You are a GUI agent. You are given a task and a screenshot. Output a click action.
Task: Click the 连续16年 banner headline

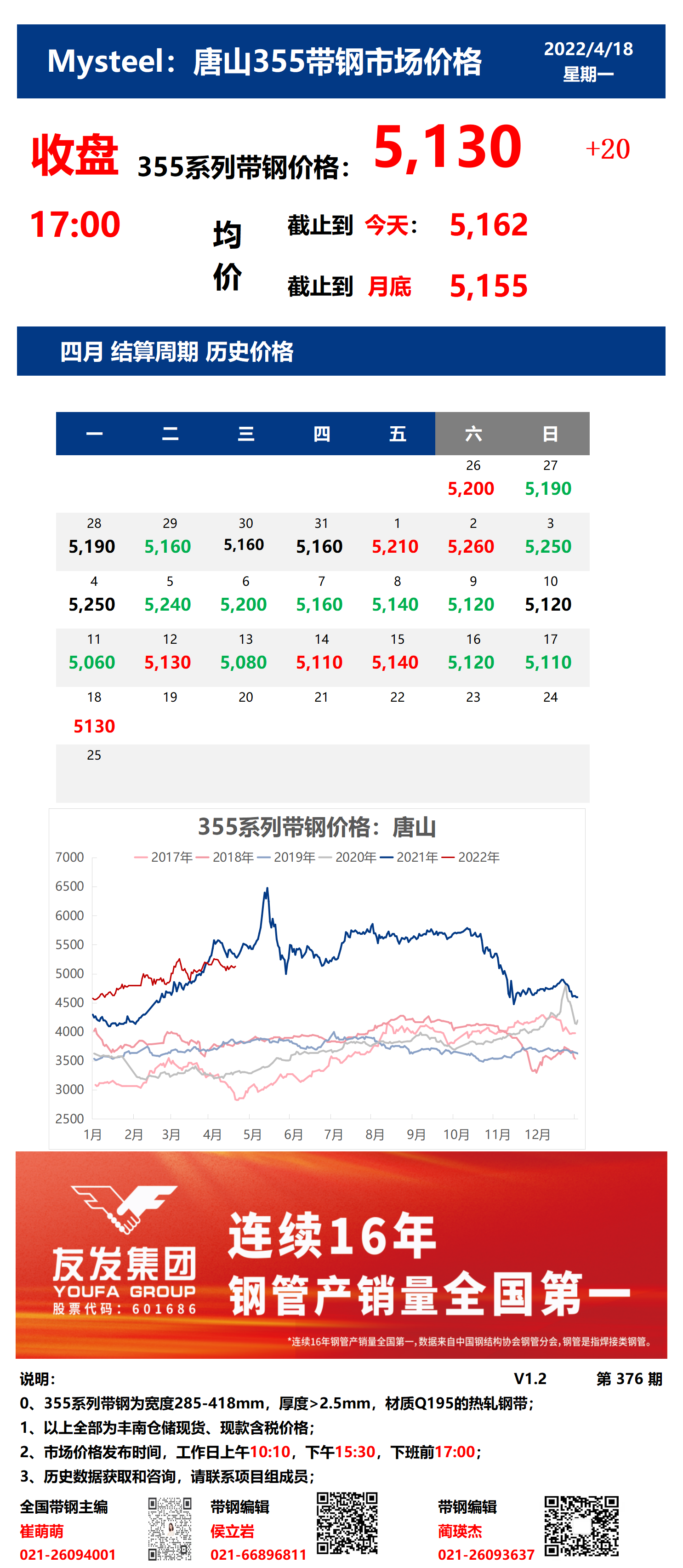click(x=332, y=1235)
